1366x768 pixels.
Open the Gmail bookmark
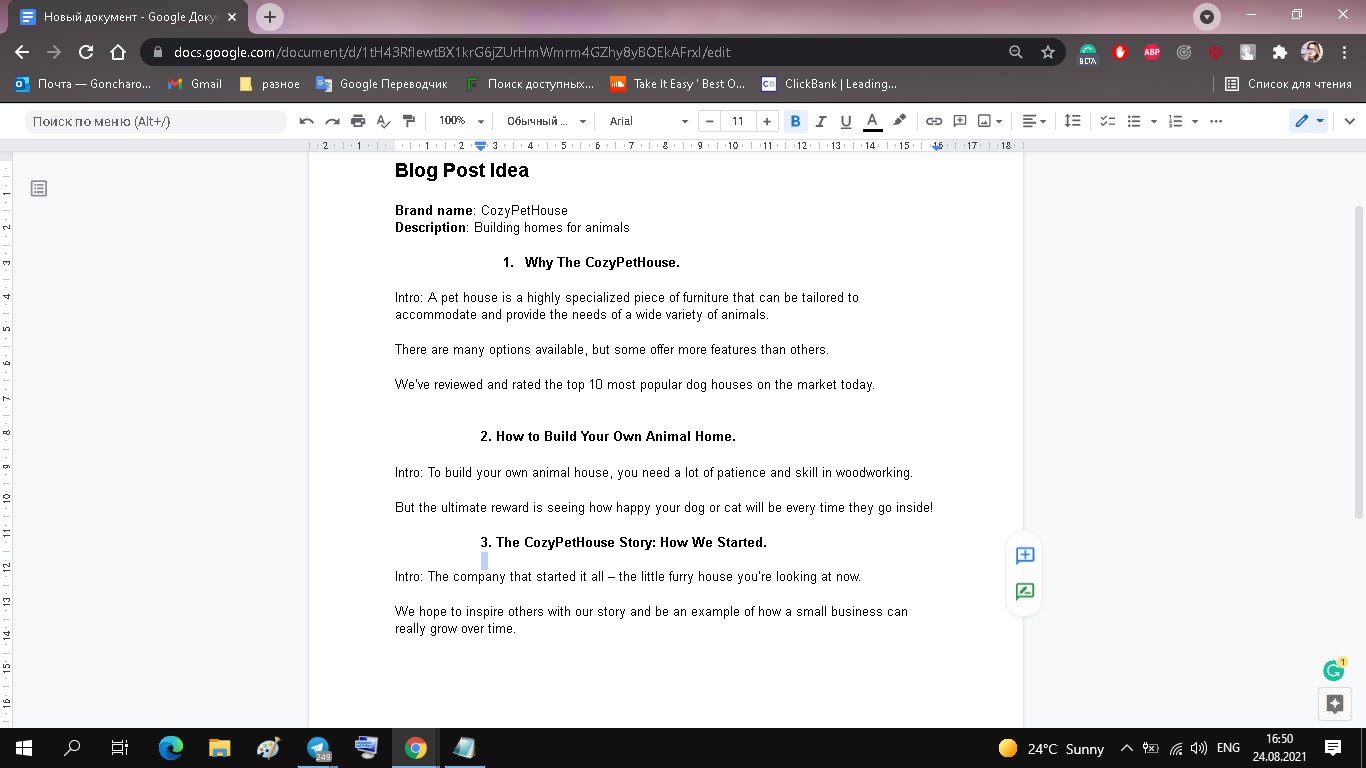pyautogui.click(x=195, y=84)
